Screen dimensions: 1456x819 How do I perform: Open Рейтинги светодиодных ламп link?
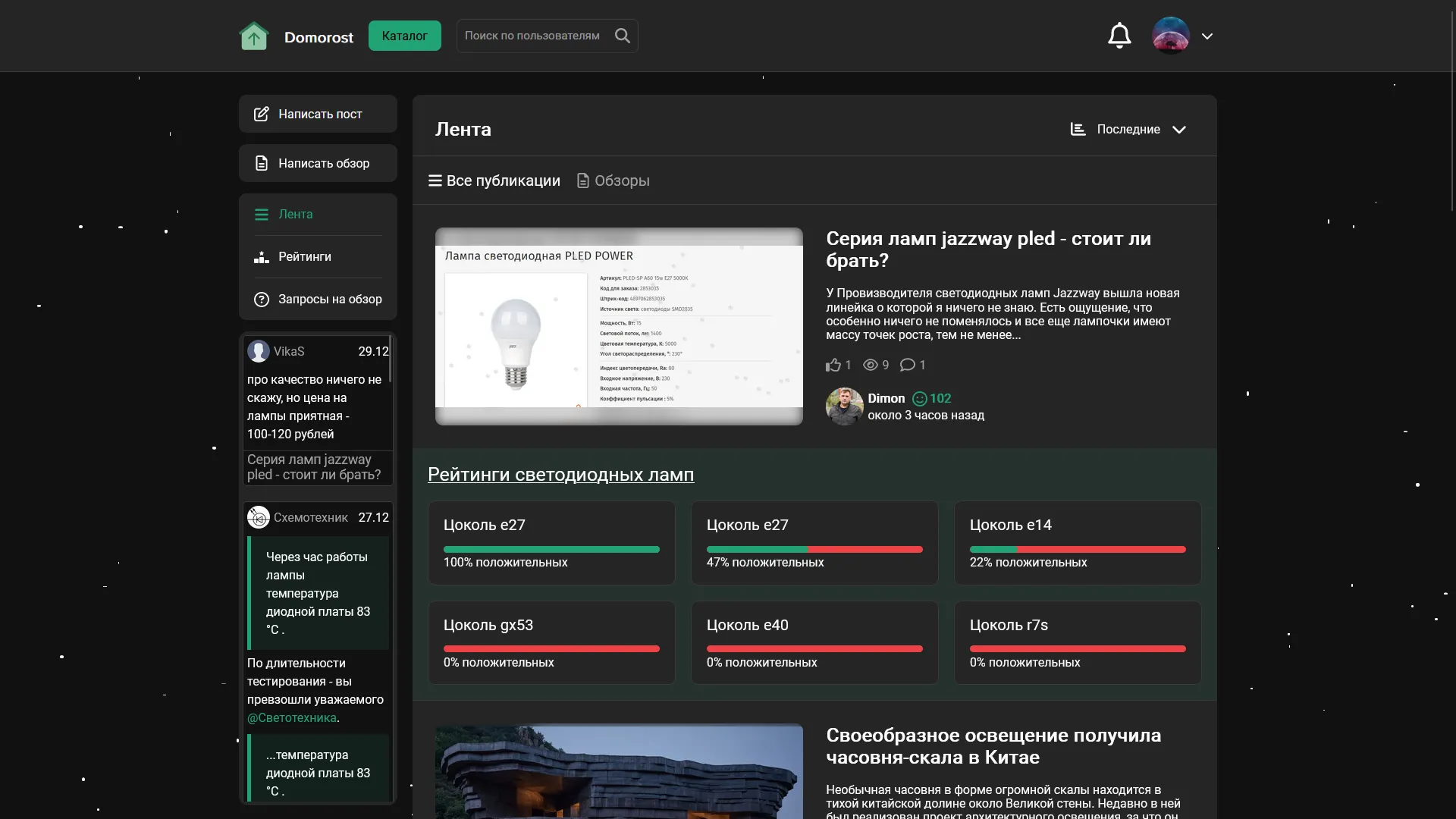[560, 474]
